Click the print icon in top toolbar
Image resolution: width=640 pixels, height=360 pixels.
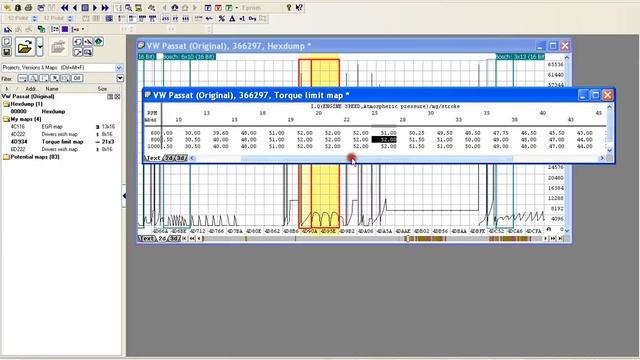pos(28,7)
